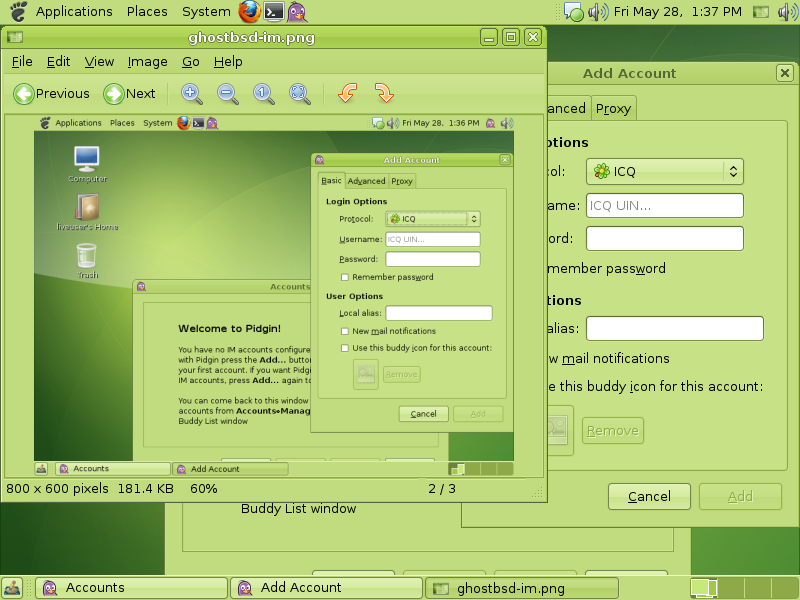
Task: Show the image at normal size
Action: click(x=264, y=94)
